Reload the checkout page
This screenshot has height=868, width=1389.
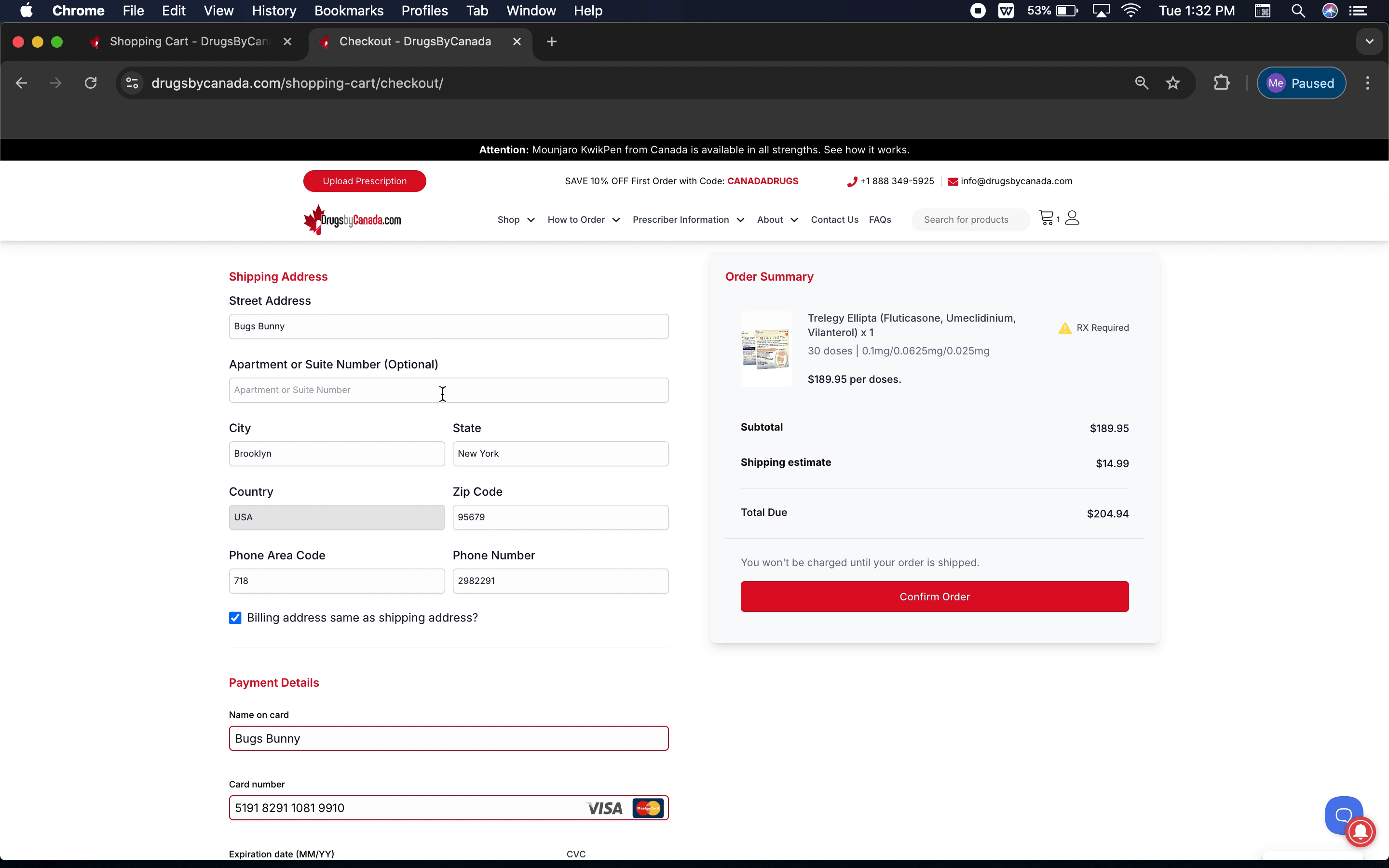91,83
